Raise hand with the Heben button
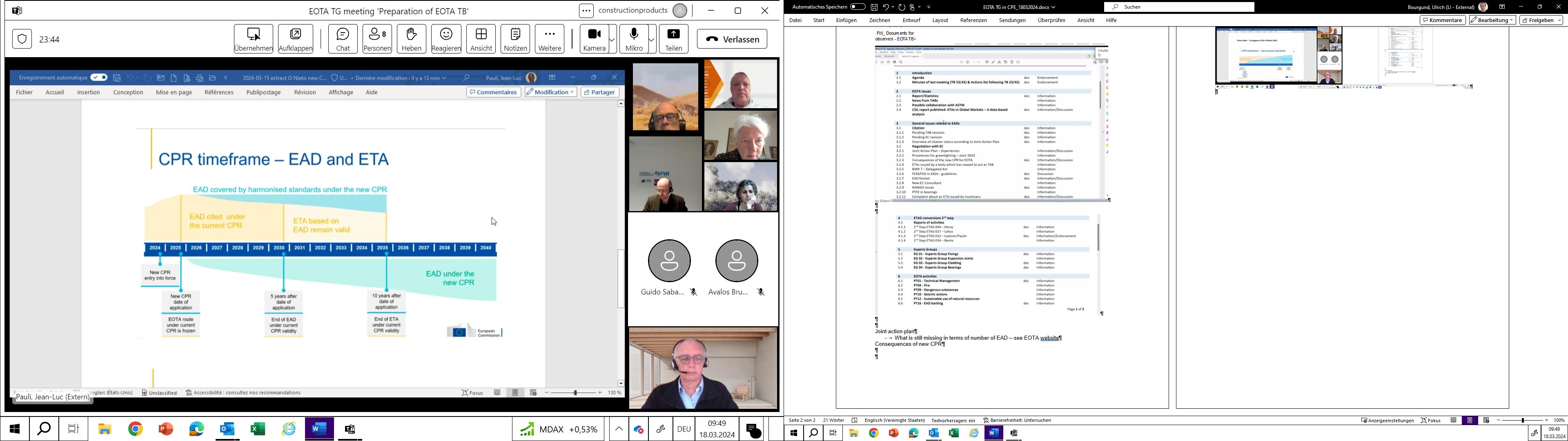Image resolution: width=1568 pixels, height=441 pixels. pos(412,39)
